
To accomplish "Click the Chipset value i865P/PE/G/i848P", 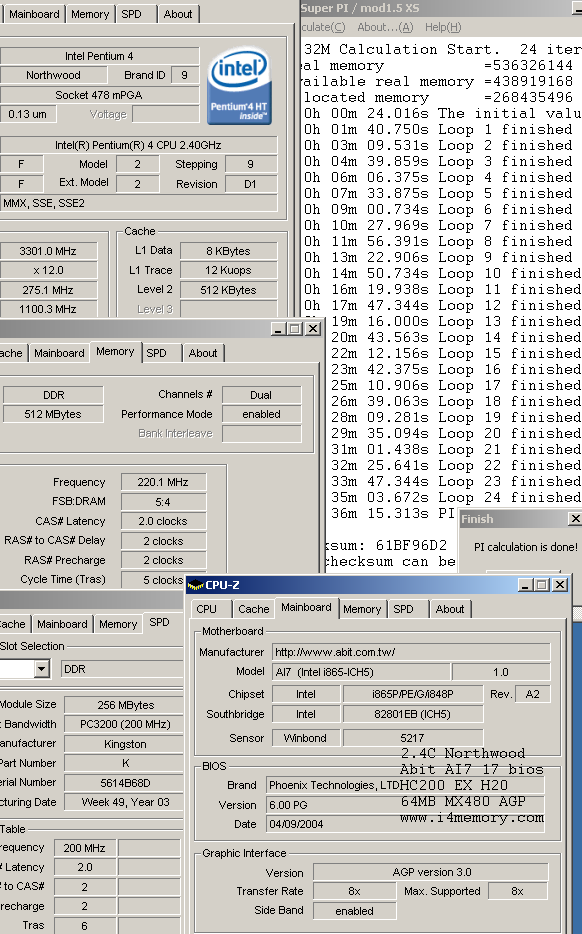I will click(412, 694).
